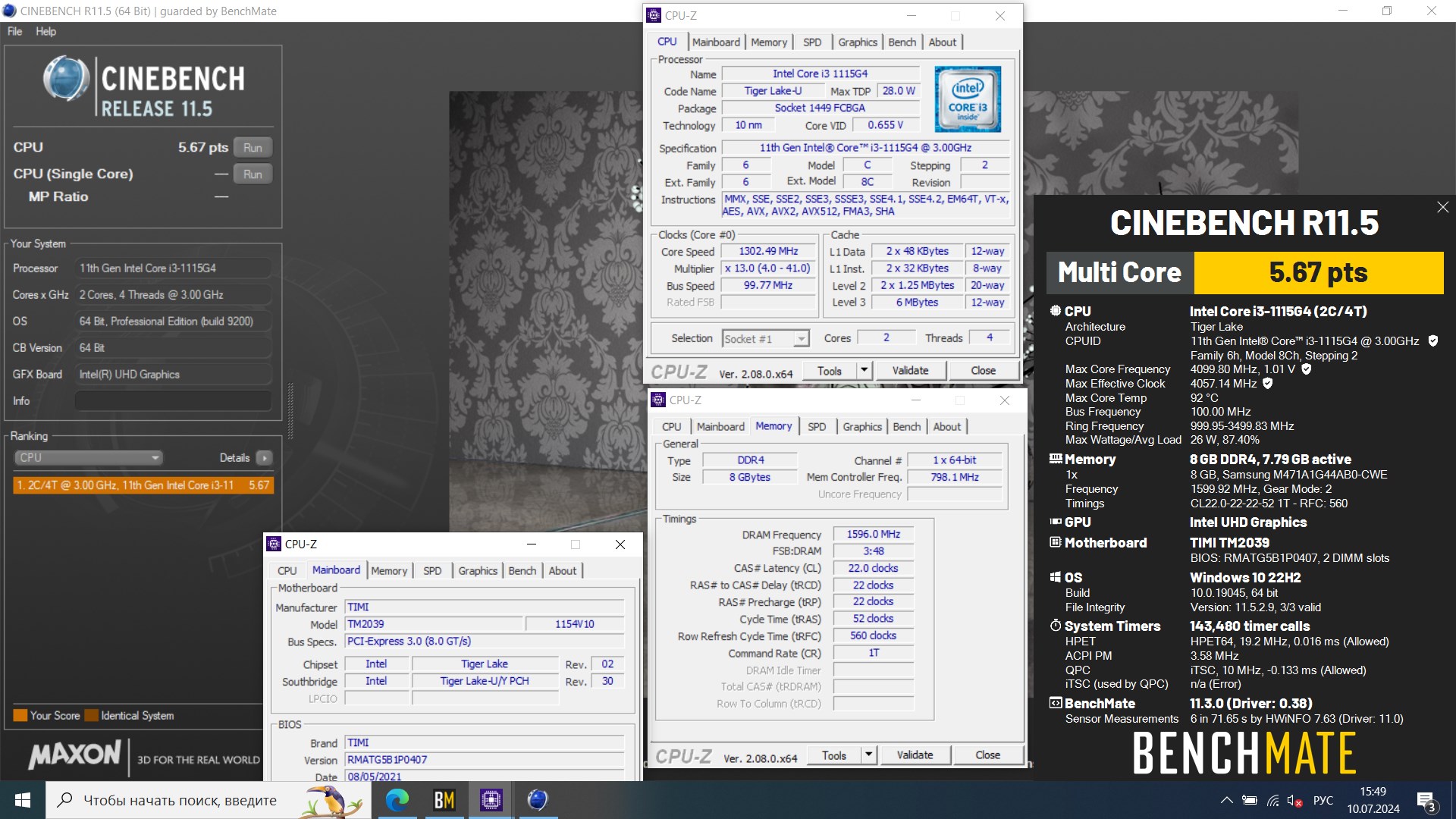Click the Motherboard icon in BenchMate panel
1456x819 pixels.
[1055, 542]
